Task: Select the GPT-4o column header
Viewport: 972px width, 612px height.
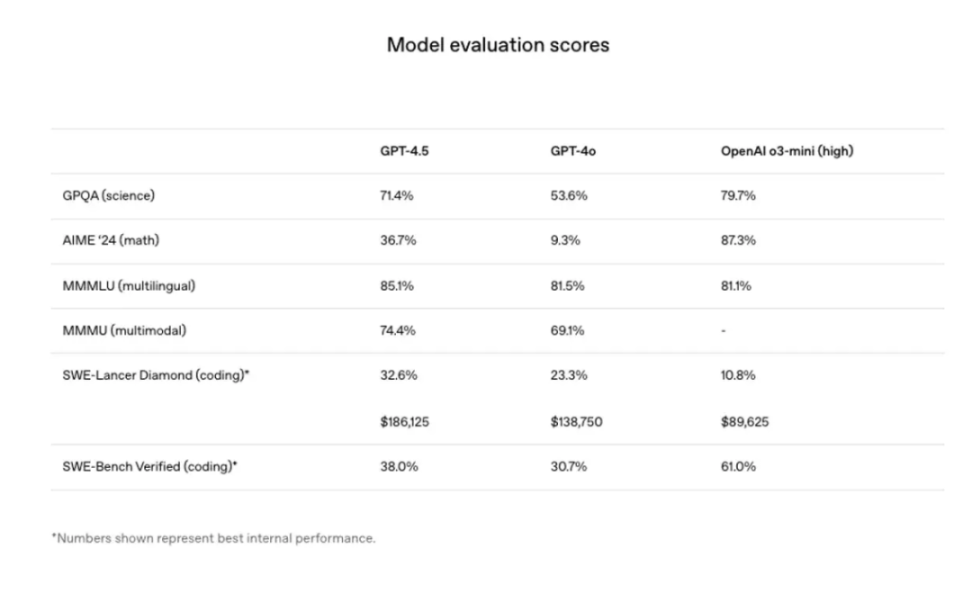Action: tap(568, 151)
